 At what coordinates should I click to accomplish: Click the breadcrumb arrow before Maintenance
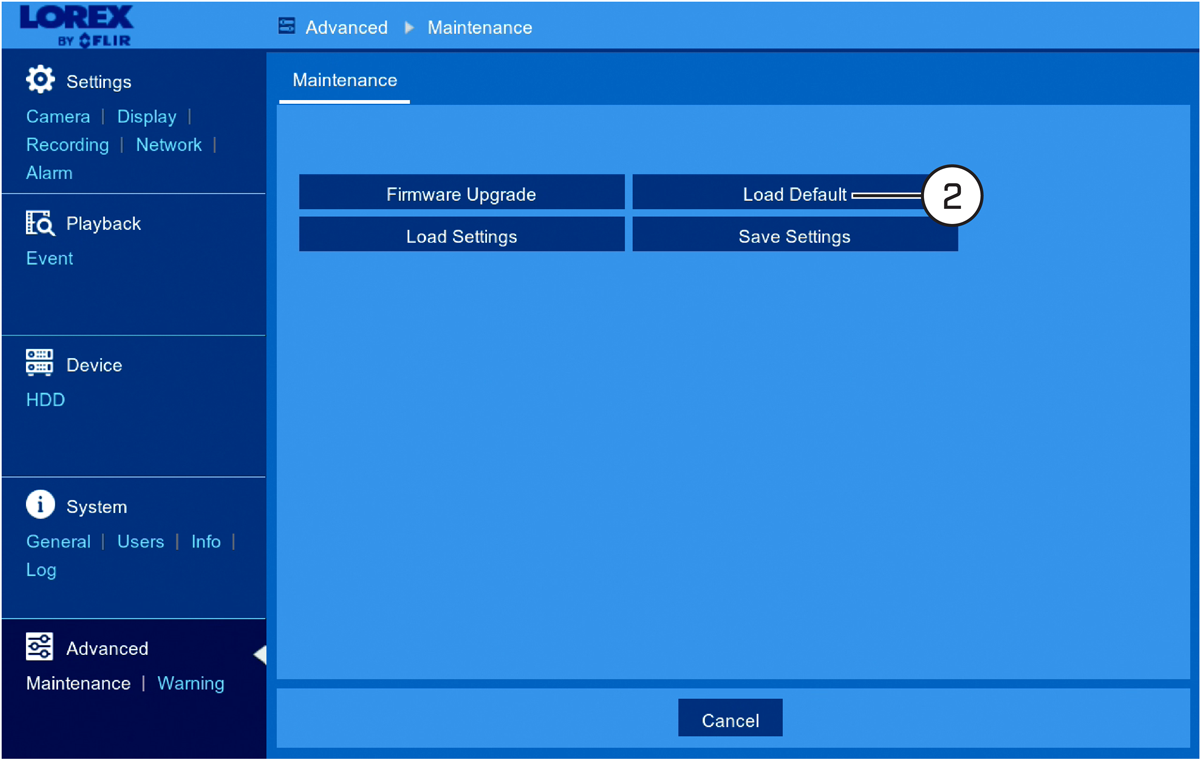pyautogui.click(x=409, y=28)
